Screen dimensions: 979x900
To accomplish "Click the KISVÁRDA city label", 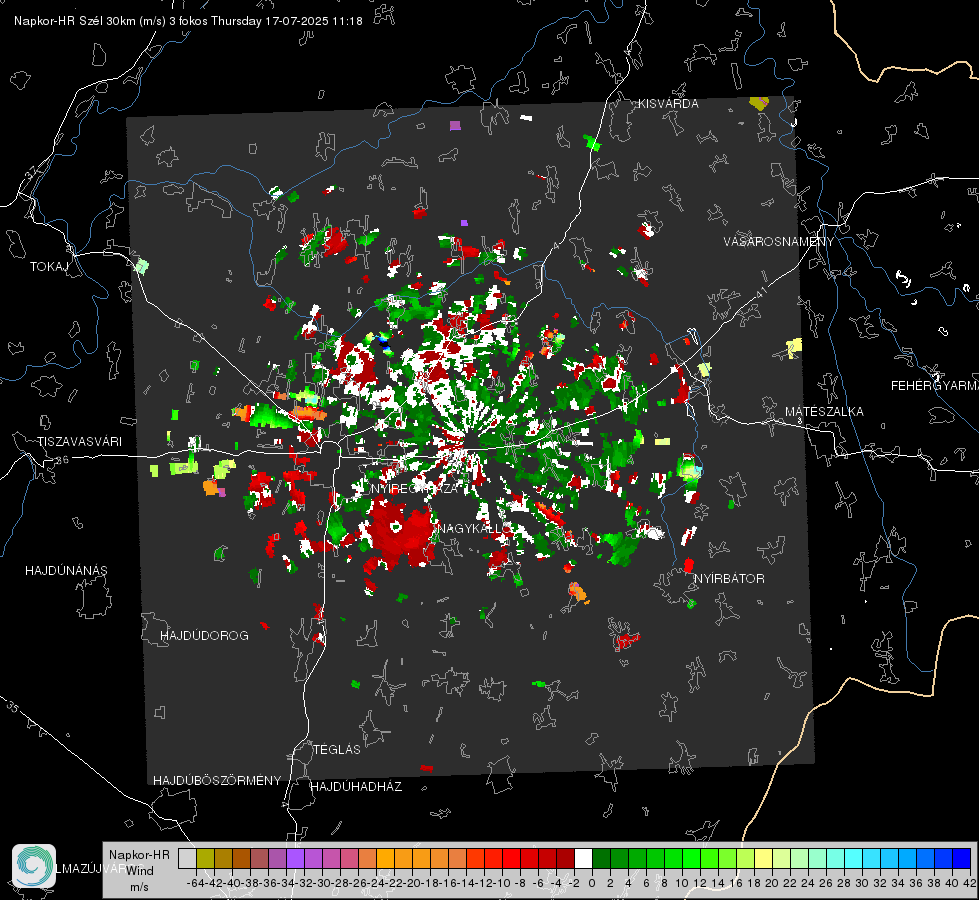I will pos(668,104).
